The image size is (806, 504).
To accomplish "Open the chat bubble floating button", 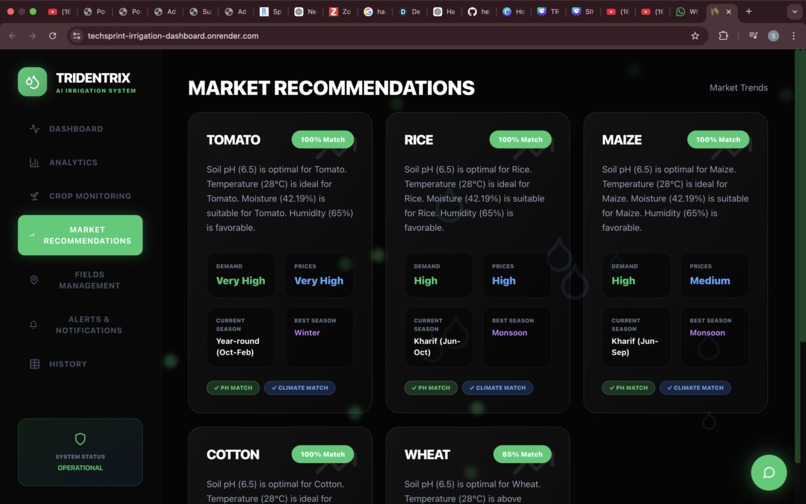I will [768, 472].
